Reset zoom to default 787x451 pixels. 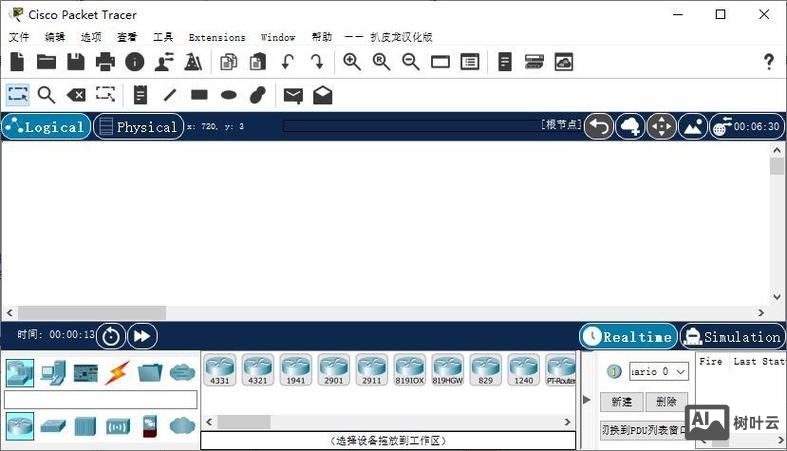(381, 62)
